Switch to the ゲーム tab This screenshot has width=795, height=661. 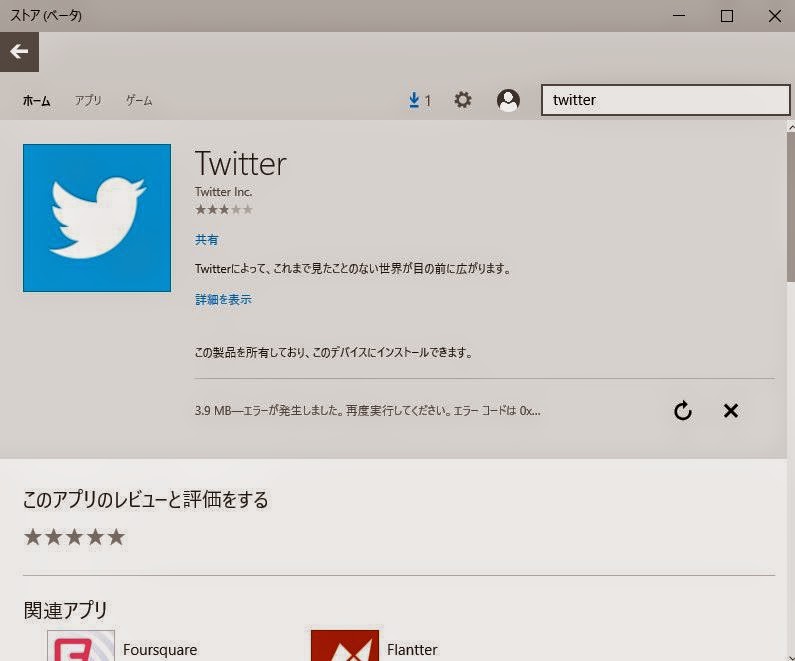tap(139, 100)
